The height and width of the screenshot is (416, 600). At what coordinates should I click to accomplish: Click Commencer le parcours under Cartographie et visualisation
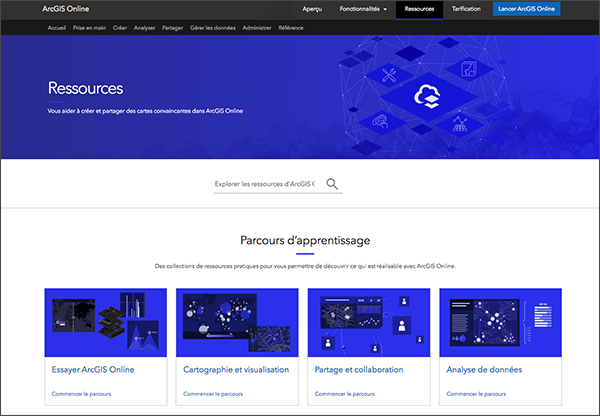pyautogui.click(x=213, y=394)
